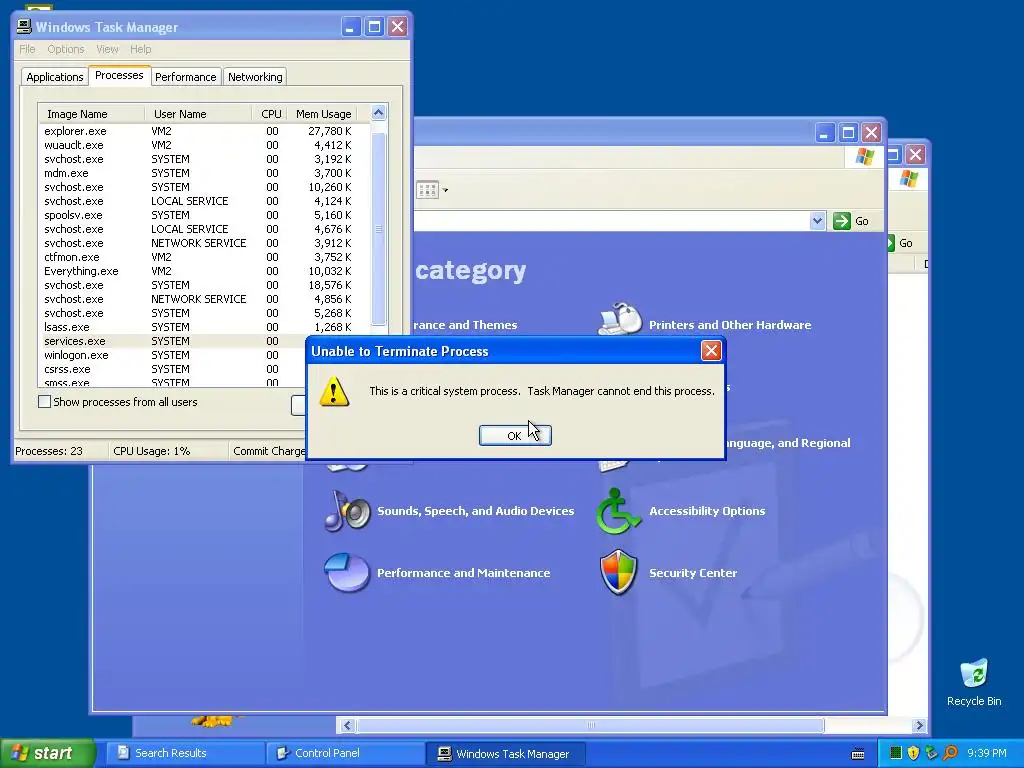Open the View menu in Task Manager
Viewport: 1024px width, 768px height.
[x=107, y=49]
